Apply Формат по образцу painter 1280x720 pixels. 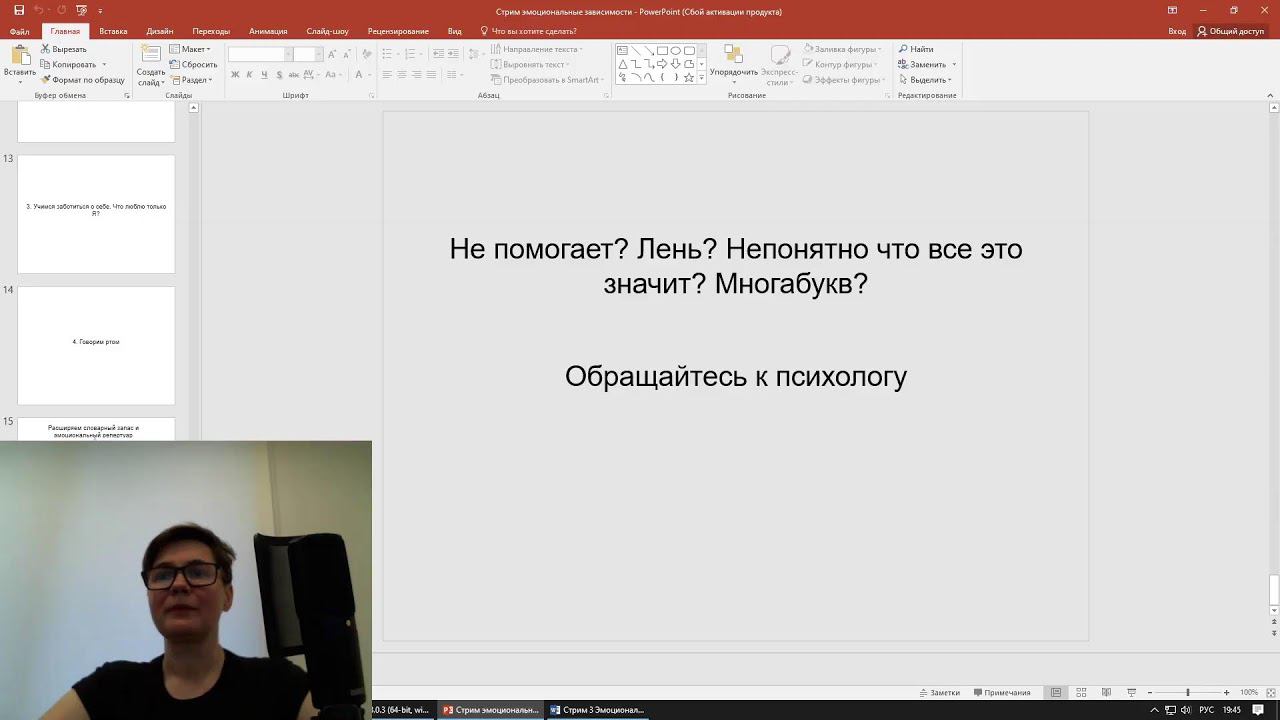pyautogui.click(x=83, y=80)
